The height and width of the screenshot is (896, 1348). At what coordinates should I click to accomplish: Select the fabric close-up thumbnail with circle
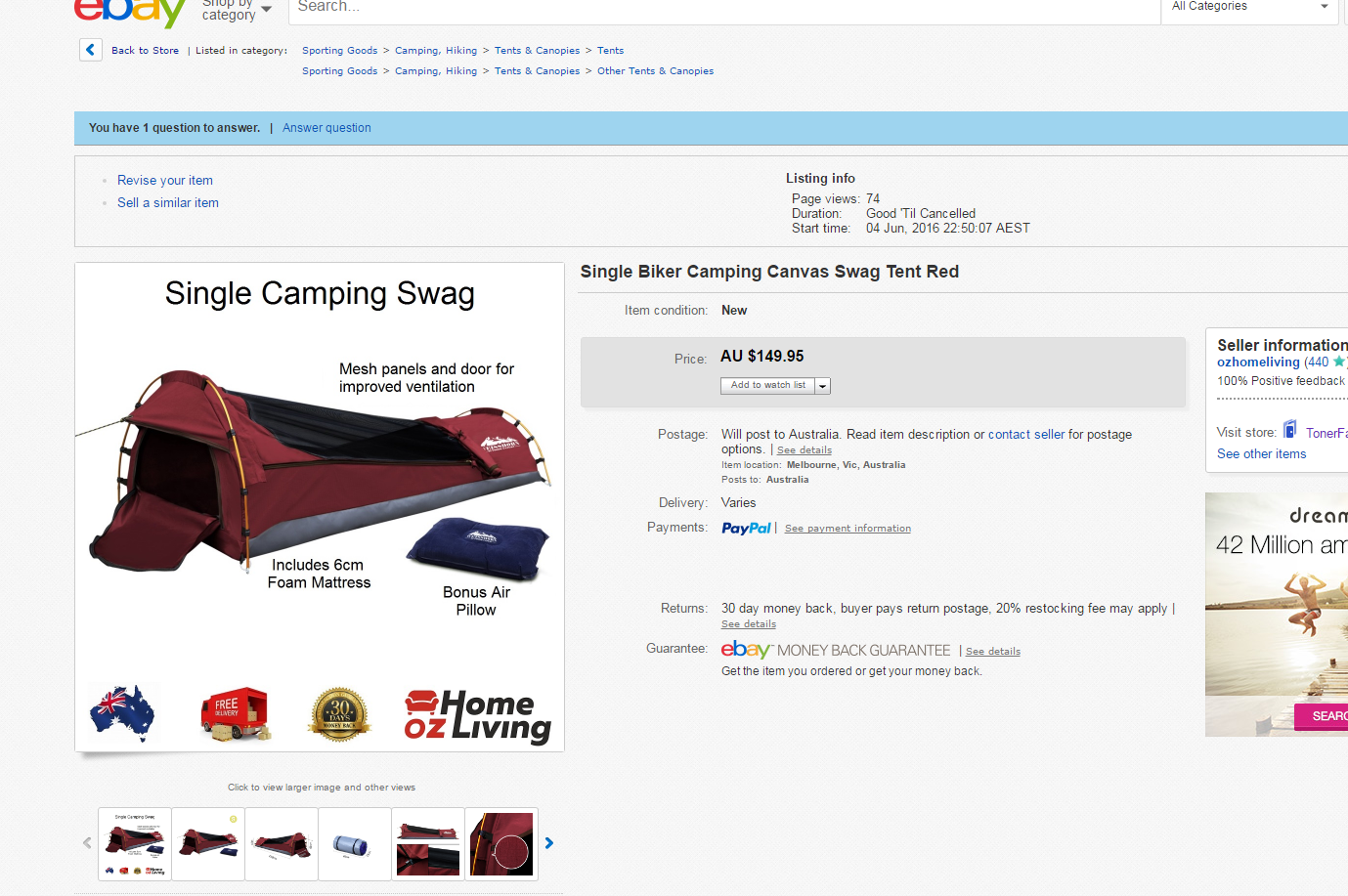point(501,844)
